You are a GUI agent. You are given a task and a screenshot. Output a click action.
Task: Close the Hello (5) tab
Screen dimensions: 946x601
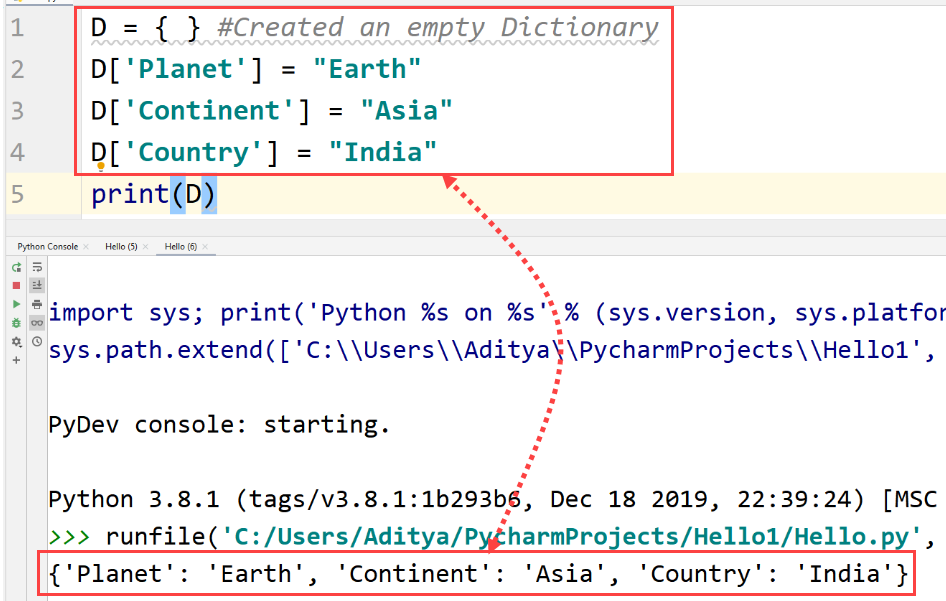[x=145, y=247]
